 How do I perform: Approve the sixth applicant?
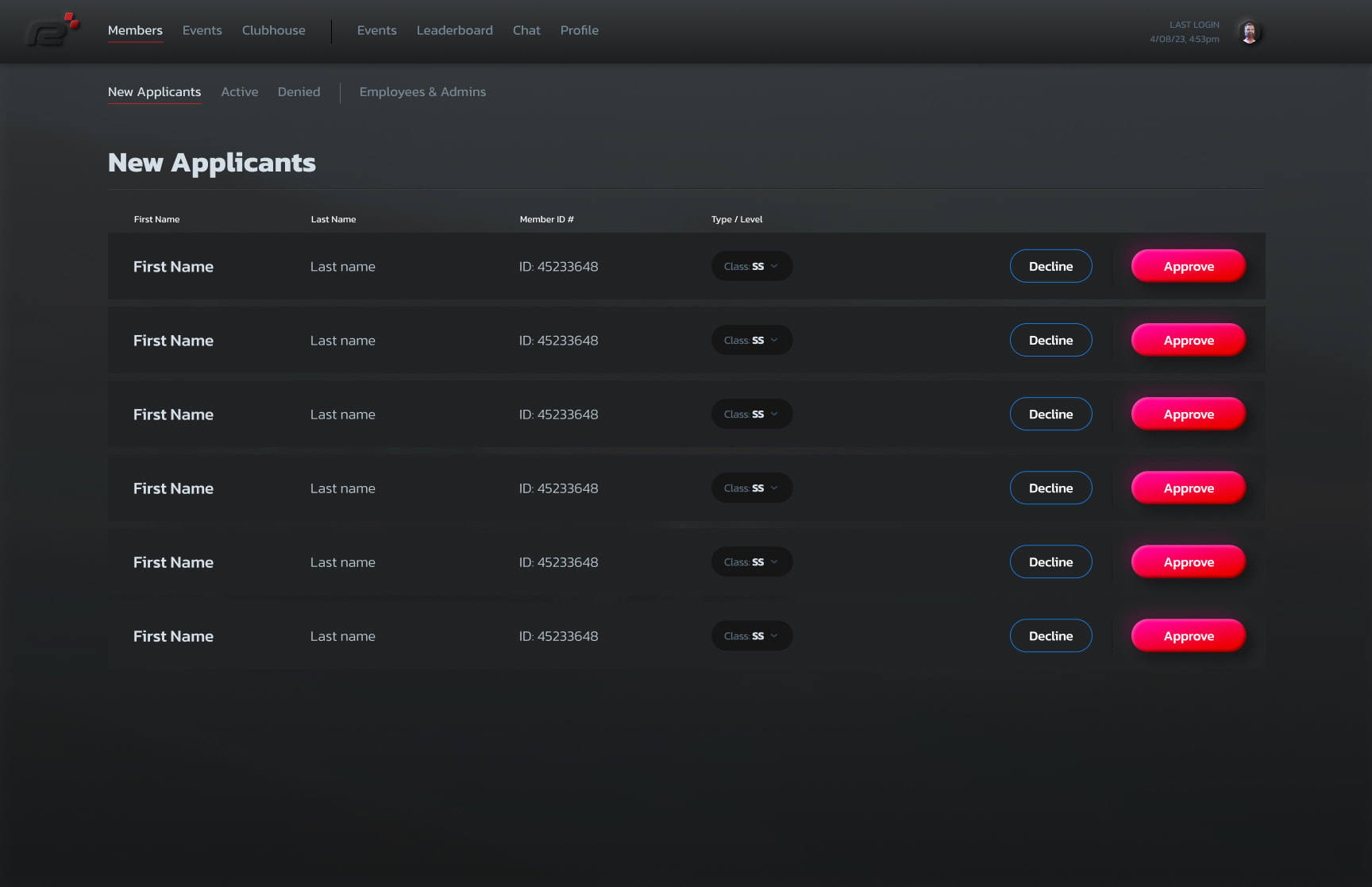[1189, 635]
